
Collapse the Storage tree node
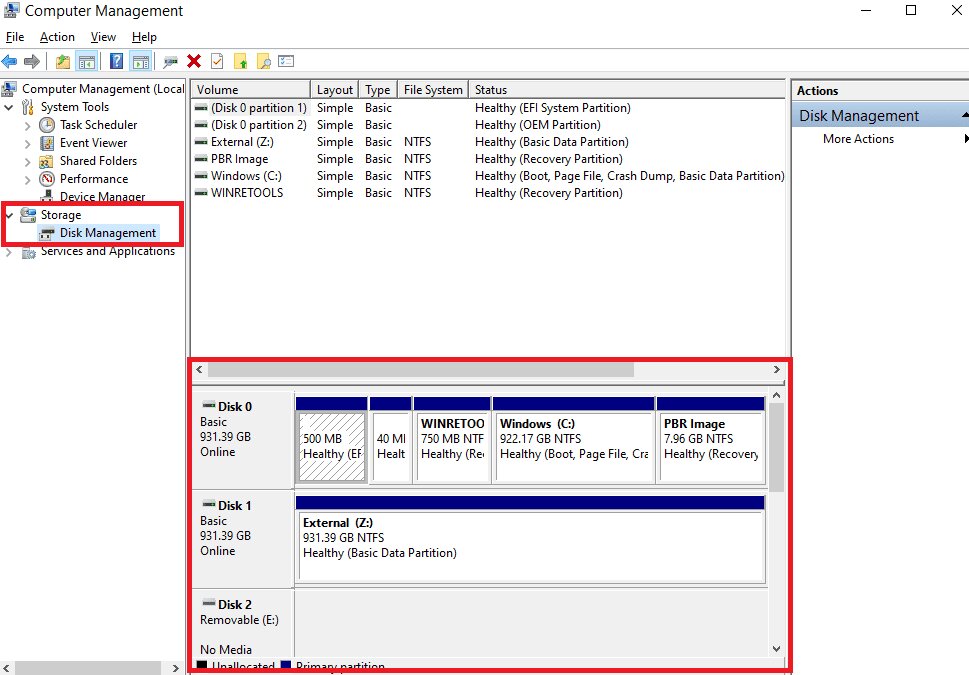pos(8,215)
